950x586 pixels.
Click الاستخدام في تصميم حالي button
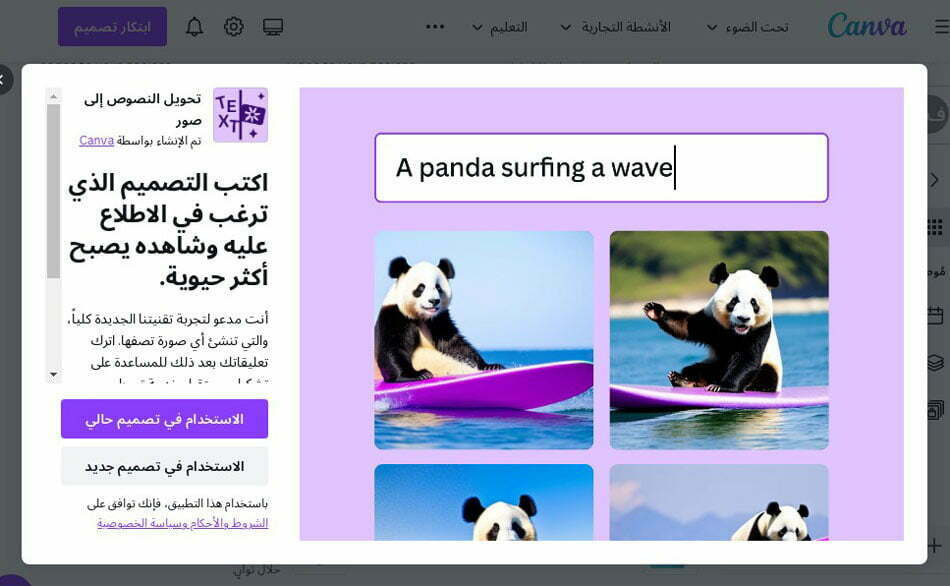tap(164, 419)
